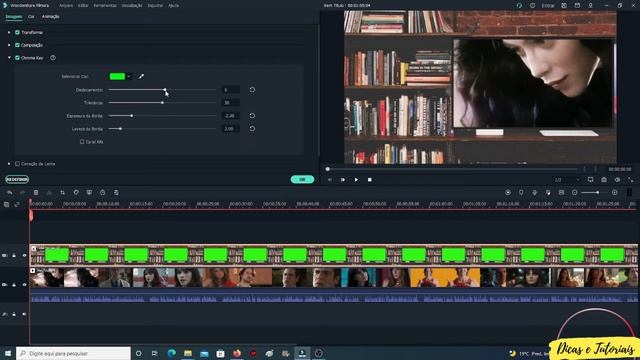The width and height of the screenshot is (640, 360).
Task: Mute the audio track speaker toggle
Action: click(x=24, y=314)
